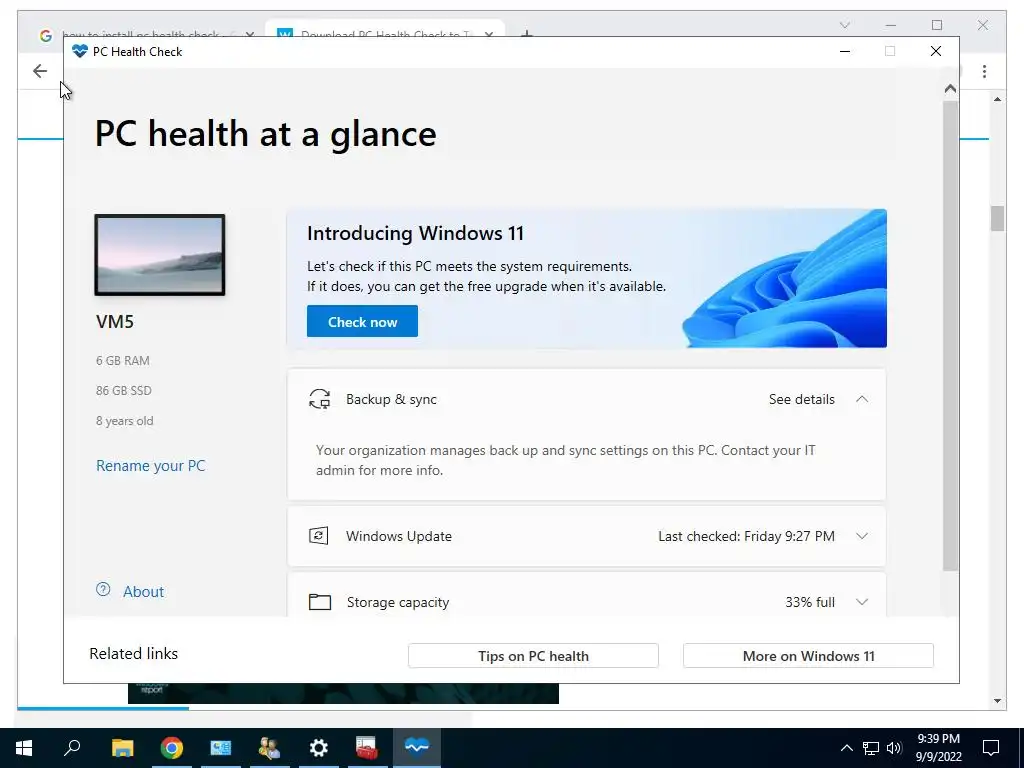Close the Google search Chrome tab
This screenshot has width=1024, height=768.
(249, 33)
